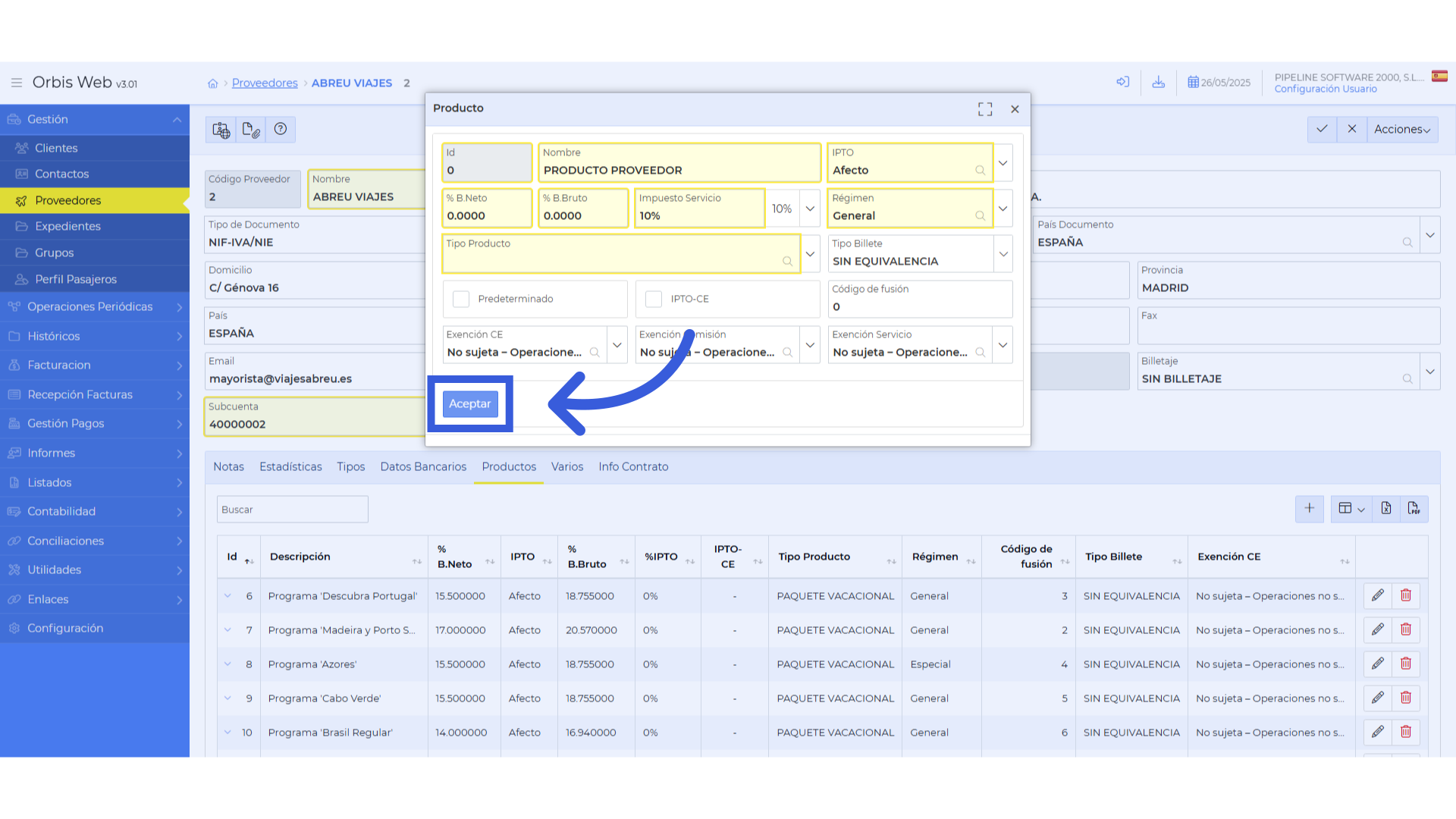Click the Buscar search field
Viewport: 1456px width, 819px height.
[293, 509]
